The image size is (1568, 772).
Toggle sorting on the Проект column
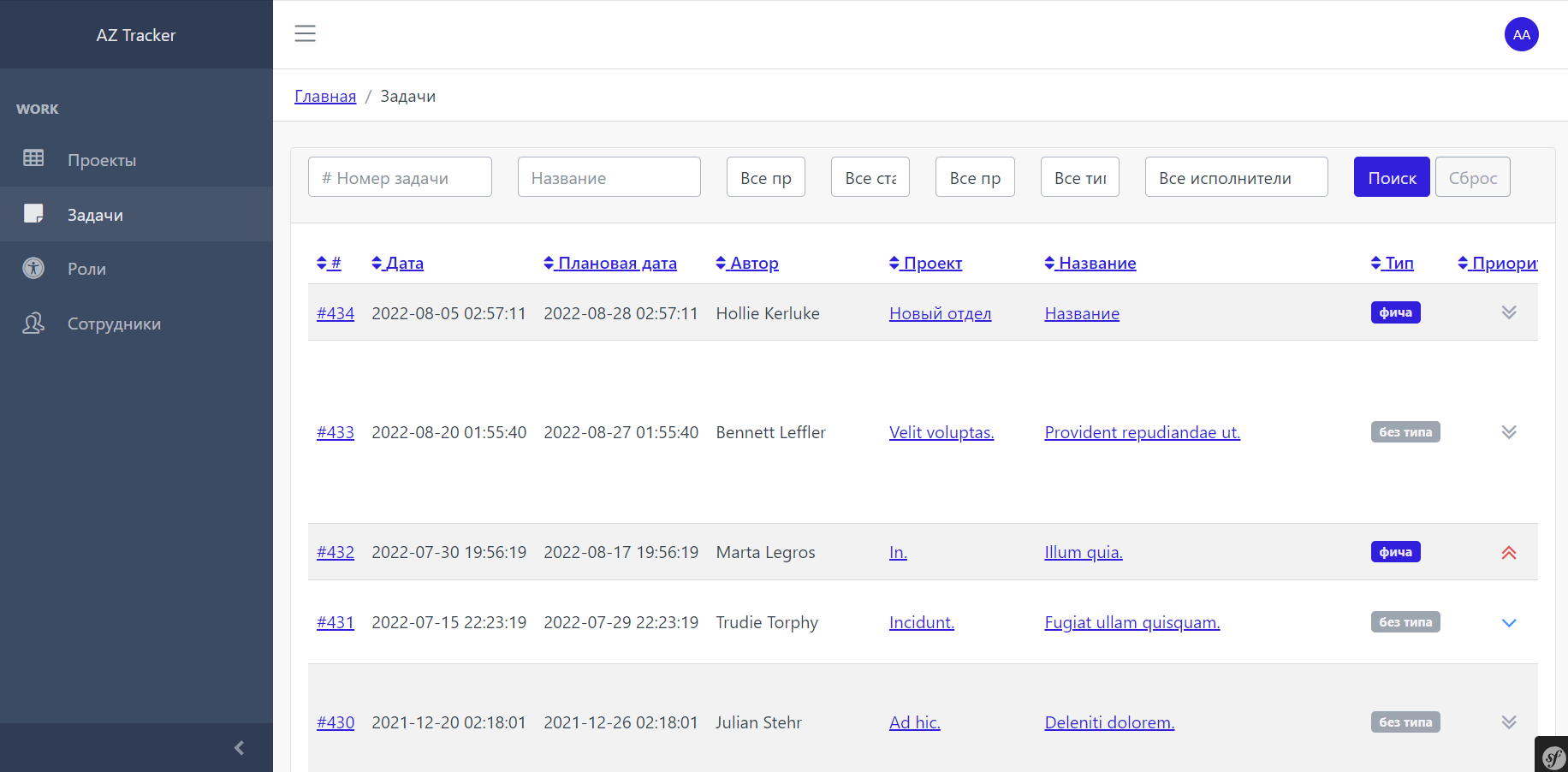(925, 263)
